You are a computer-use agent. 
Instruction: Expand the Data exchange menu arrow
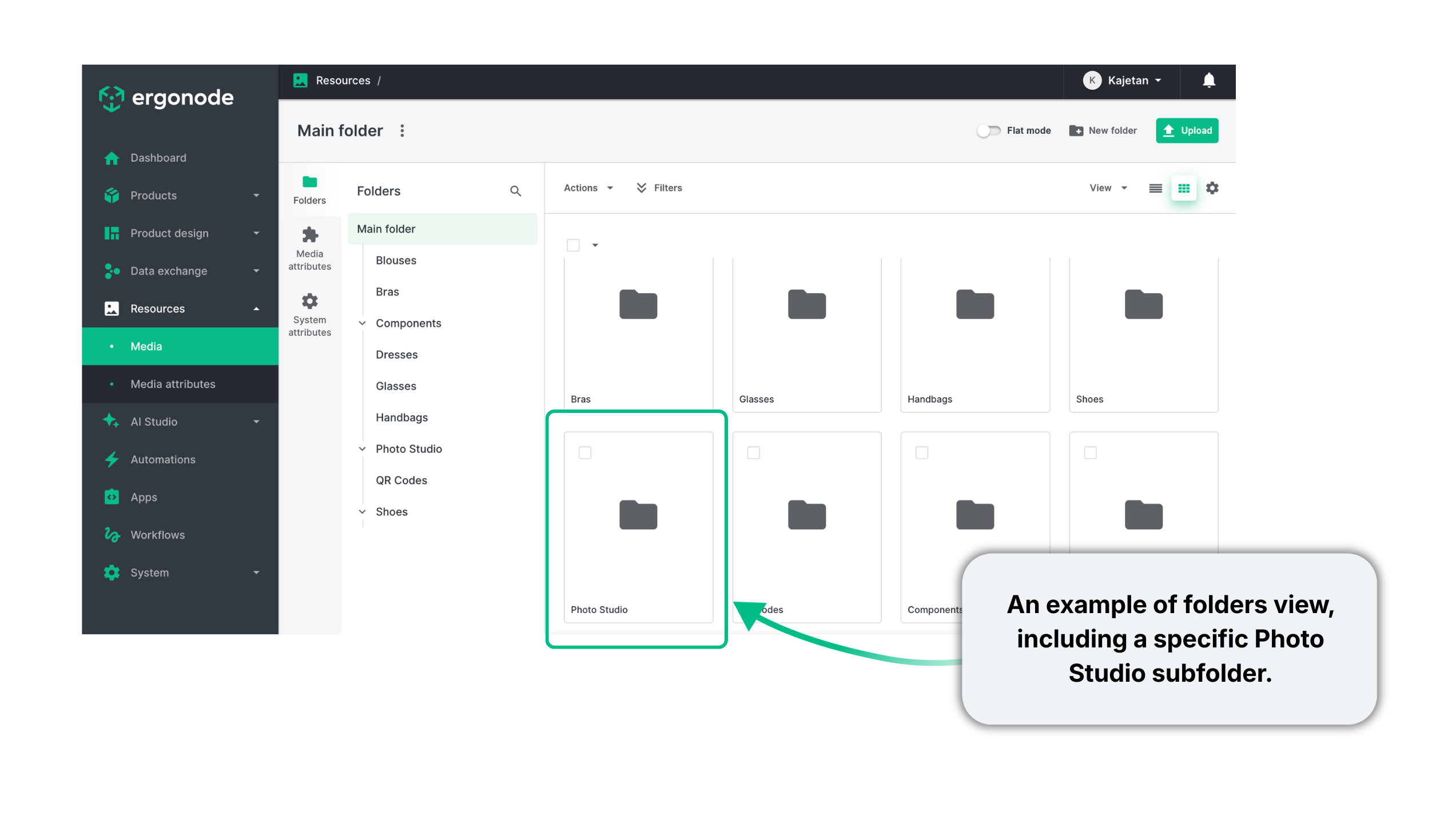(x=256, y=271)
